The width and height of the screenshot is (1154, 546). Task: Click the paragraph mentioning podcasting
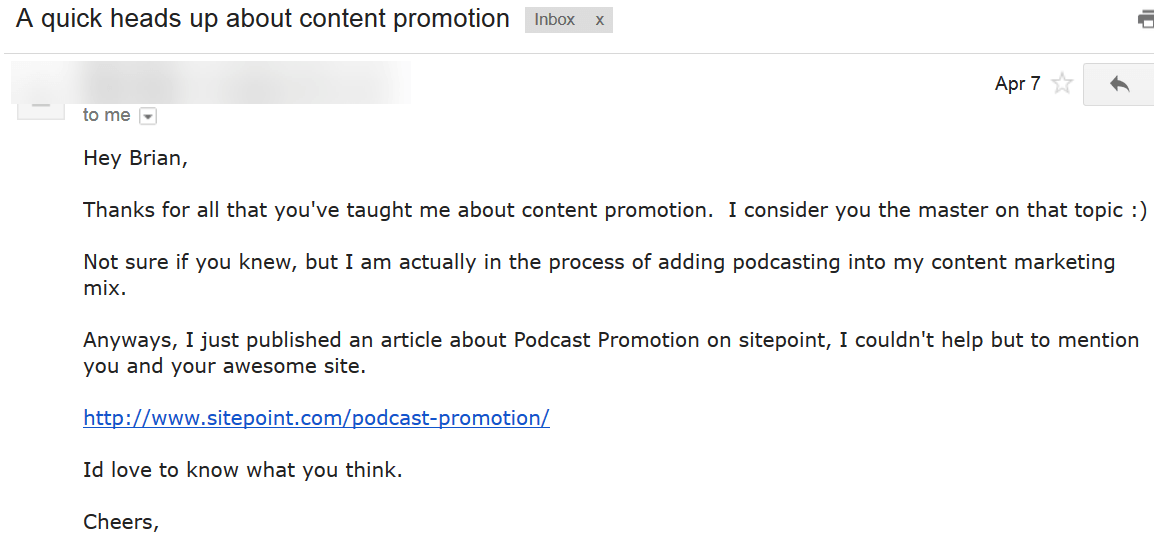pos(599,274)
